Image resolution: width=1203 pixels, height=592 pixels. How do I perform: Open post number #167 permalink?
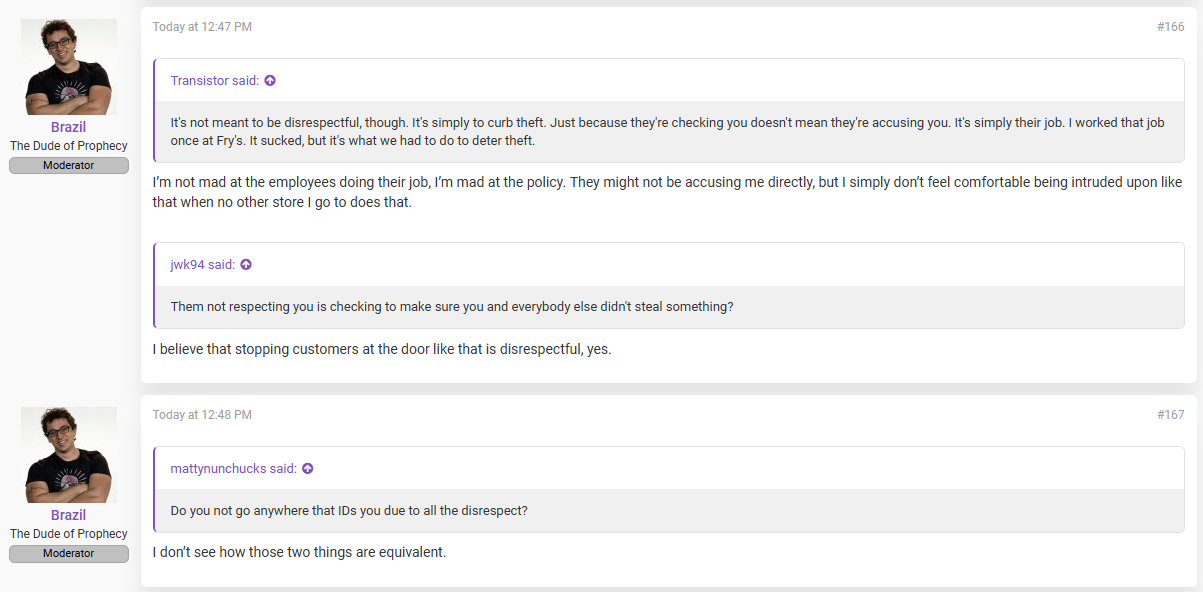(1171, 415)
